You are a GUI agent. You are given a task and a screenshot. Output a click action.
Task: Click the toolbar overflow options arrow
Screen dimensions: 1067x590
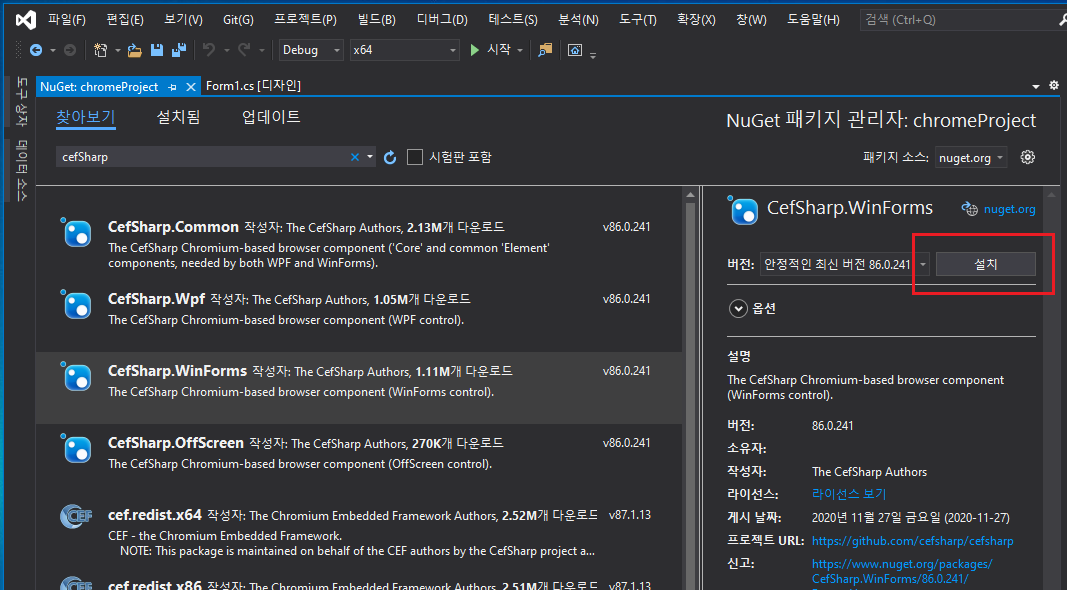593,54
